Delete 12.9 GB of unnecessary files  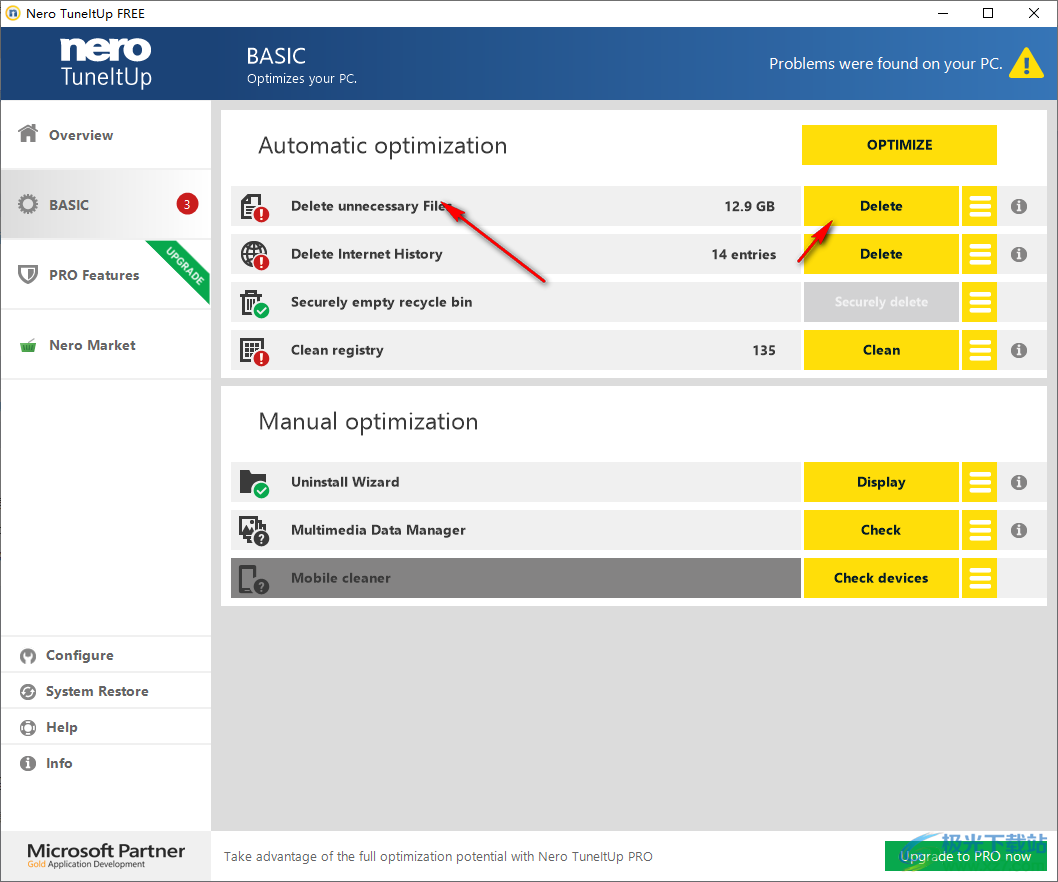[x=881, y=206]
